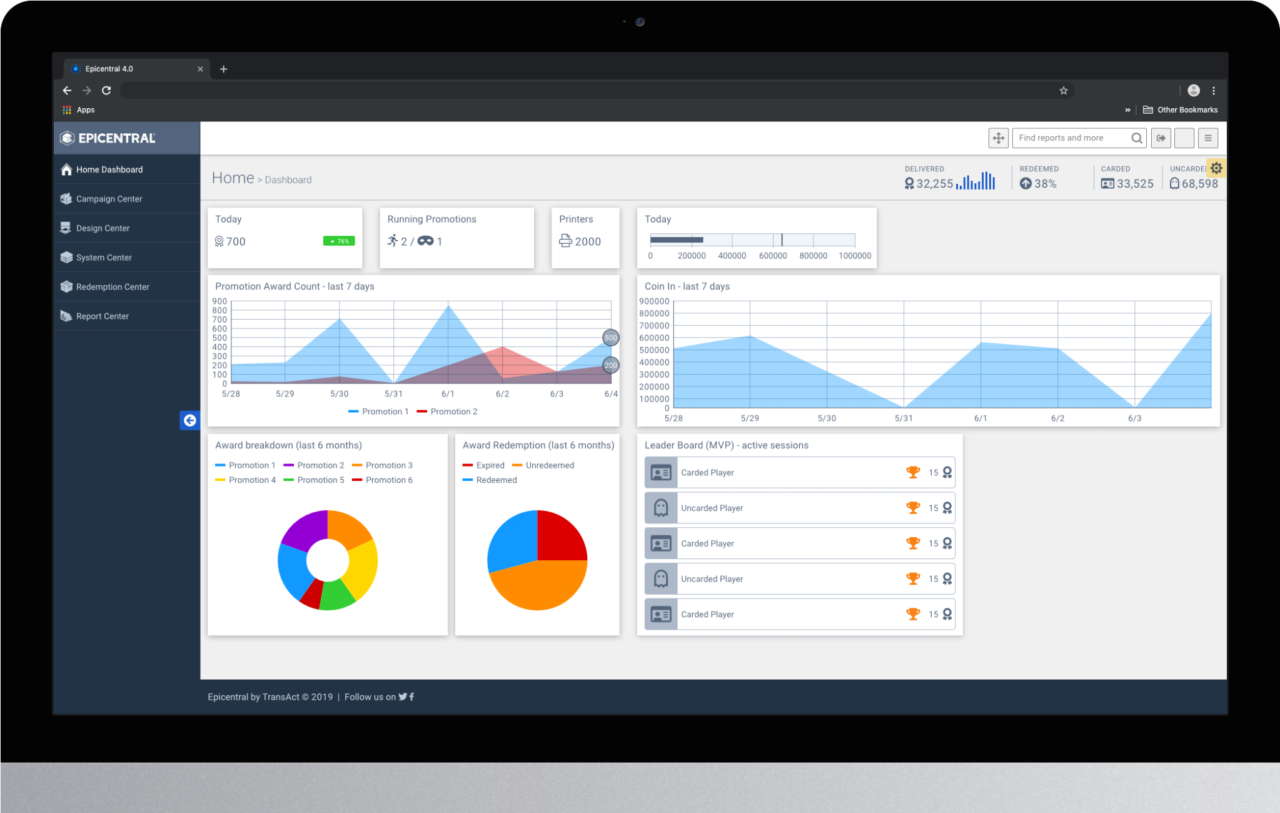The height and width of the screenshot is (813, 1280).
Task: Open Campaign Center in sidebar
Action: (x=109, y=199)
